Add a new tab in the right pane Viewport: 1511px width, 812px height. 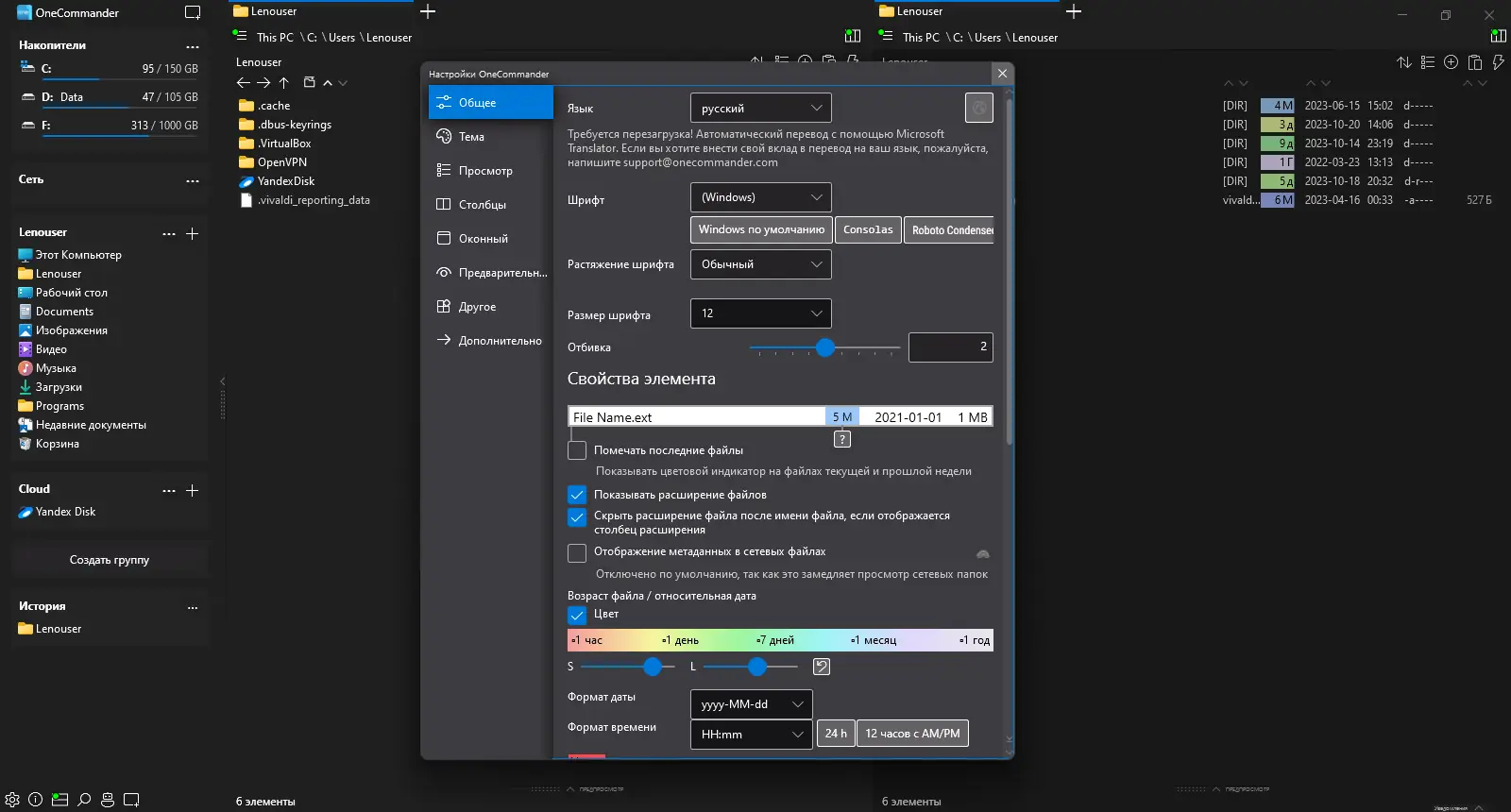point(1074,11)
